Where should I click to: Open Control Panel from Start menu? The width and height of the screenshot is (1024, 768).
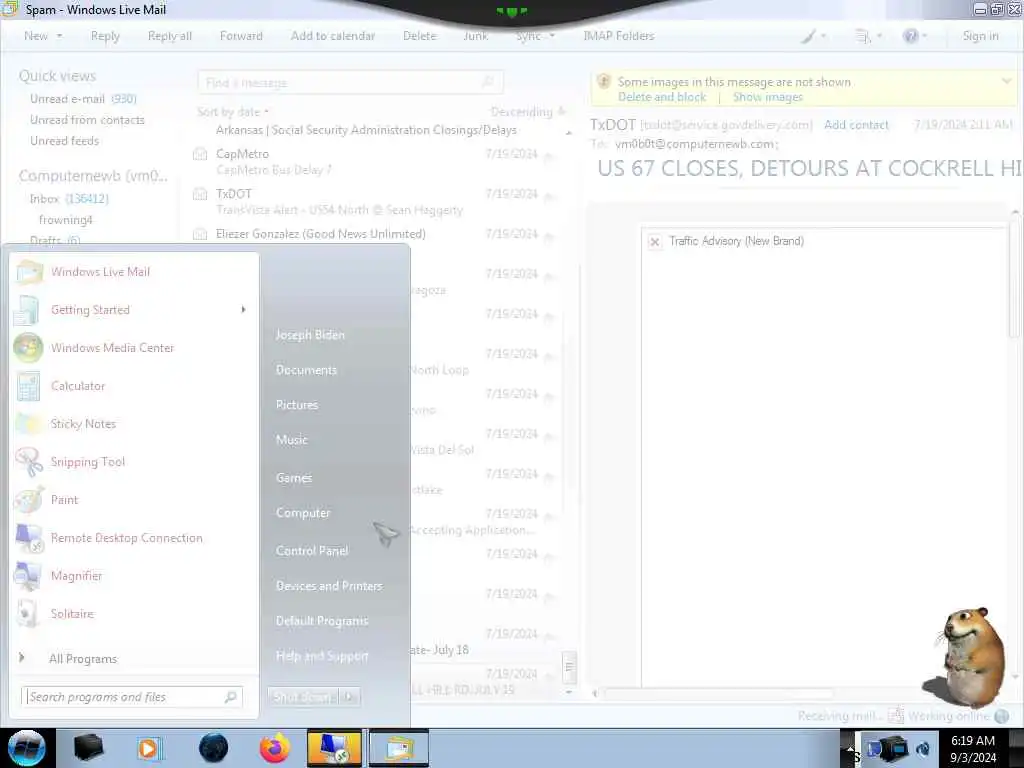click(312, 551)
